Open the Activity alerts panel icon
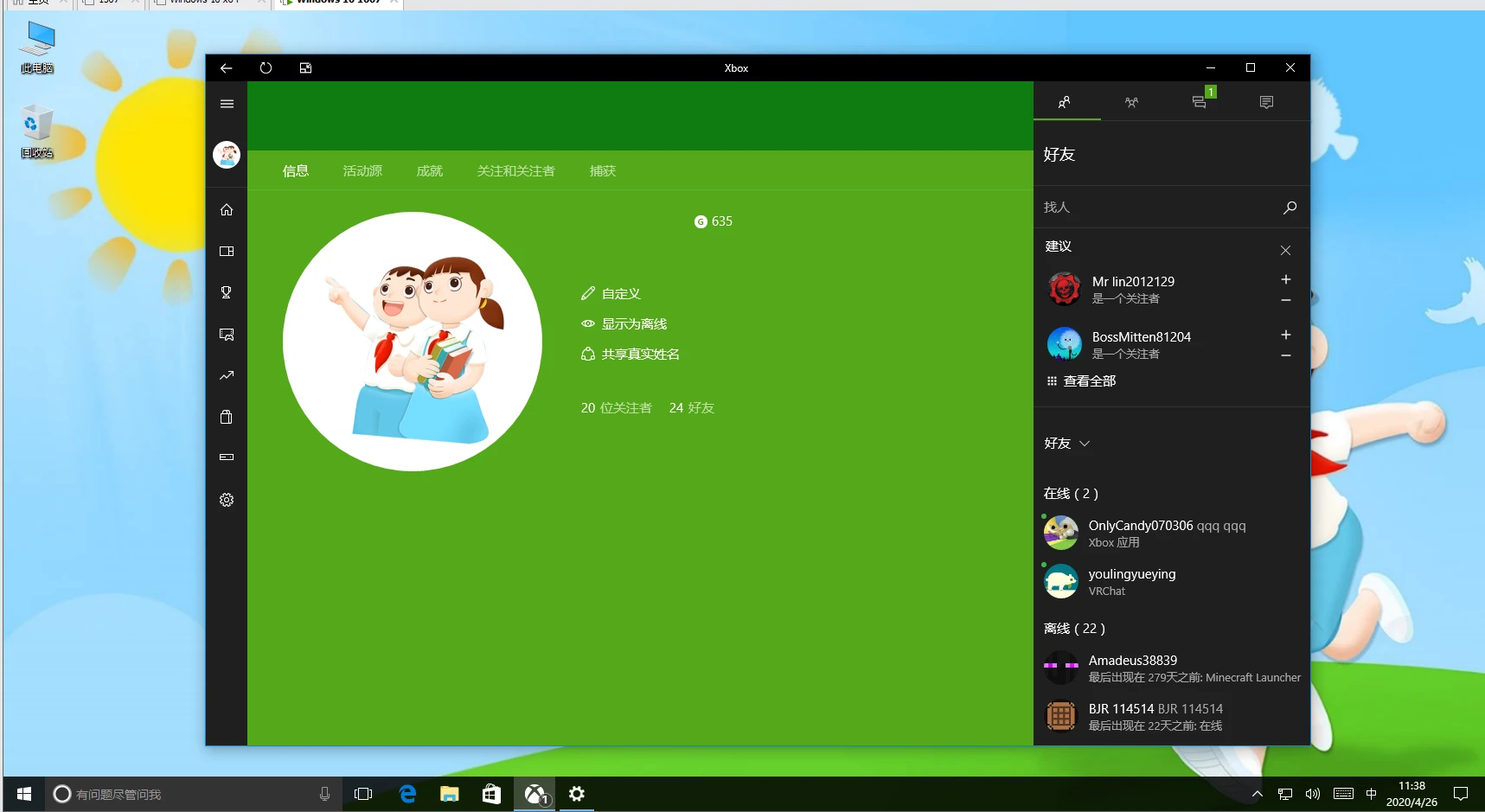The width and height of the screenshot is (1485, 812). [1266, 102]
